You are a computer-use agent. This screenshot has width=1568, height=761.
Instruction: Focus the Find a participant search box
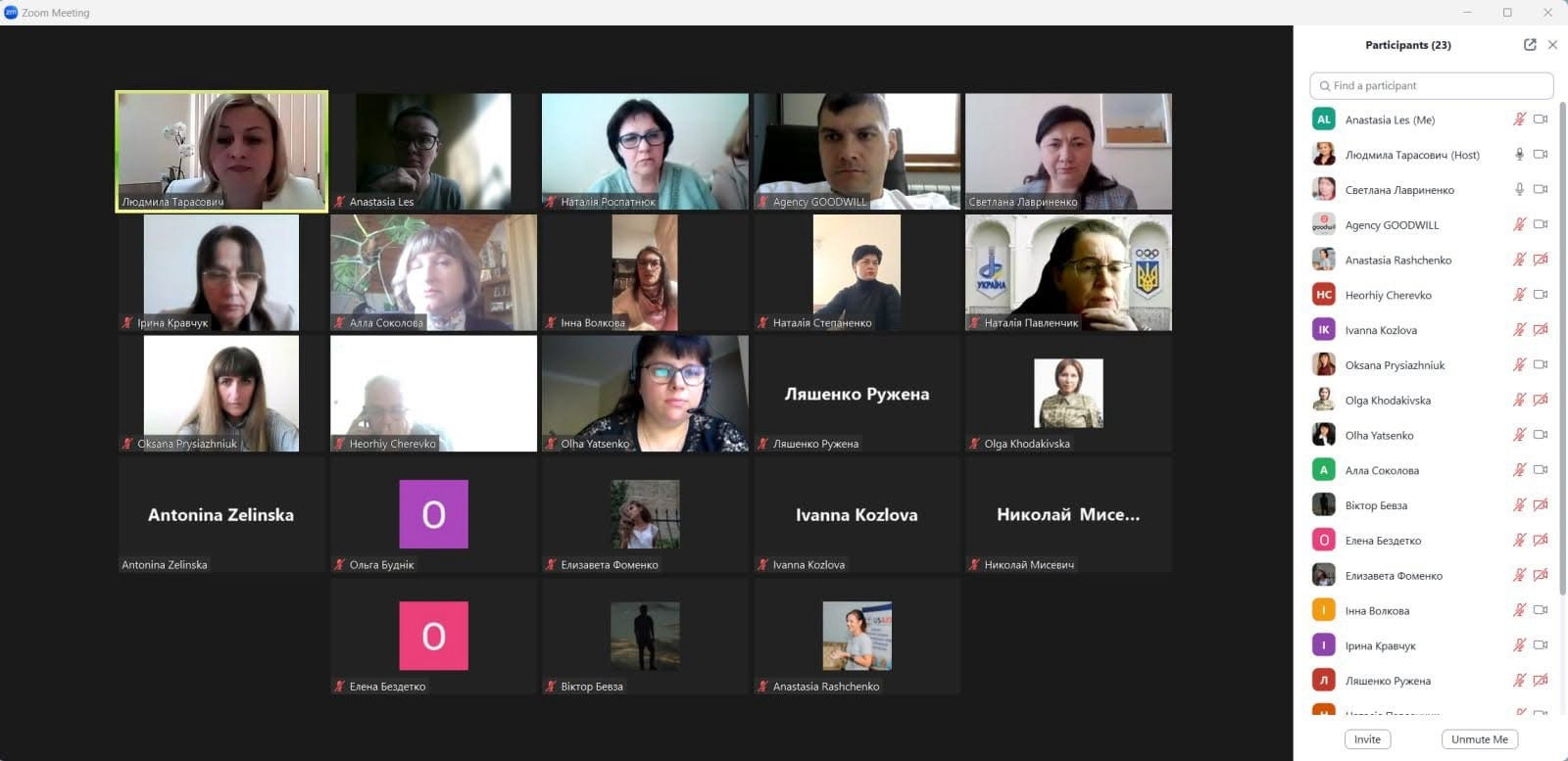tap(1431, 85)
